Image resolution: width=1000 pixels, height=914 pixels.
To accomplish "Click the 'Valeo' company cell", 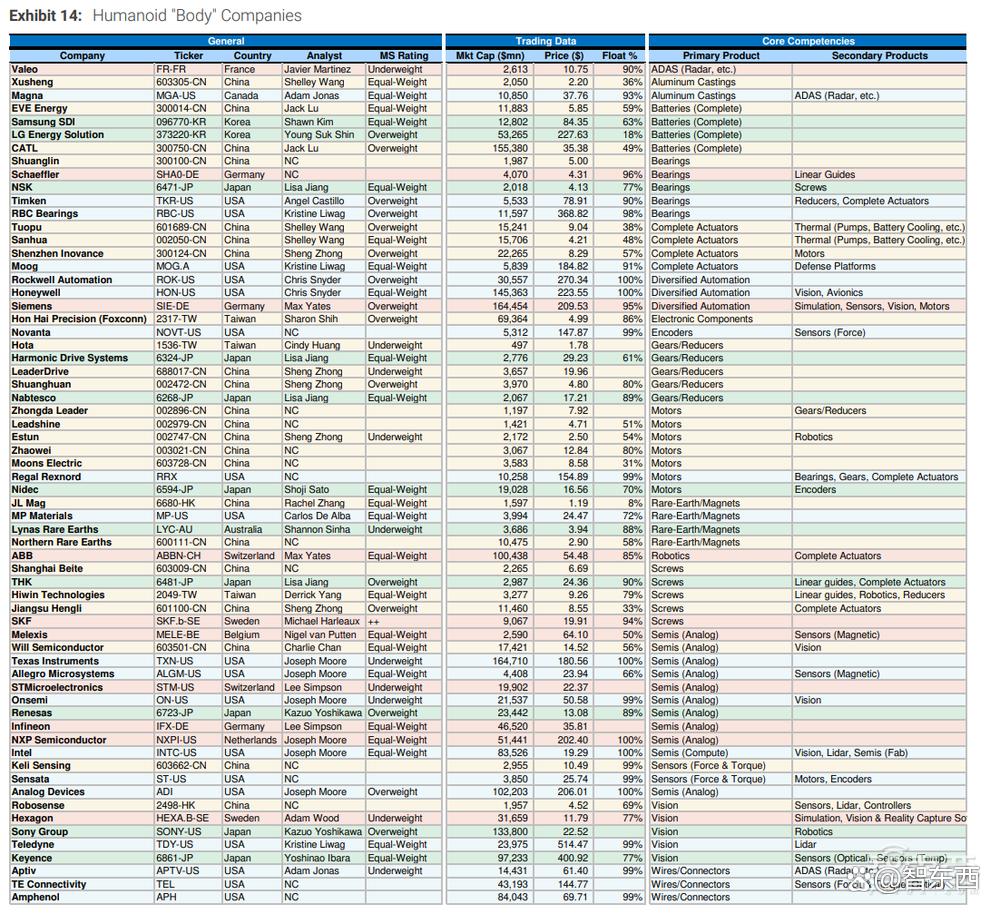I will [24, 69].
